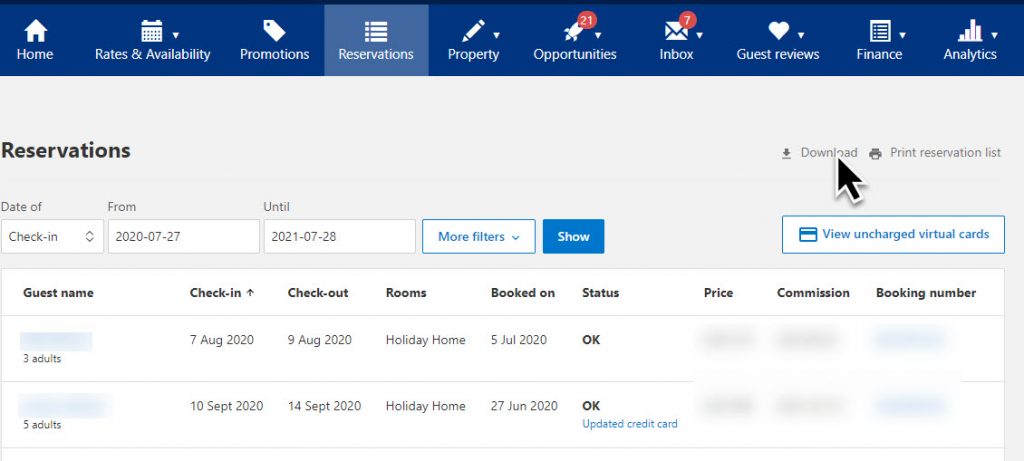Screen dimensions: 1024x461
Task: Open View uncharged virtual cards
Action: (x=893, y=234)
